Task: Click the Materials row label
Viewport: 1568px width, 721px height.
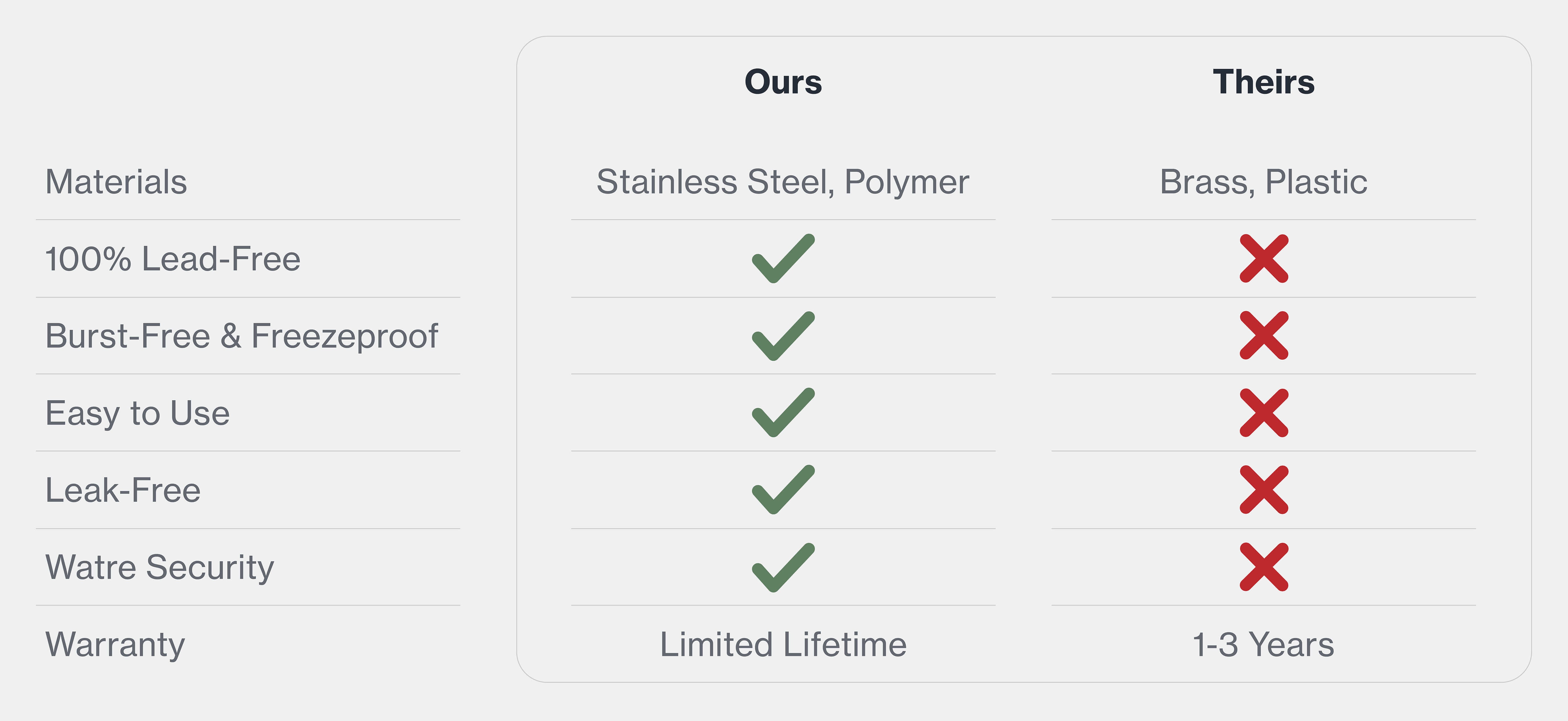Action: [116, 181]
